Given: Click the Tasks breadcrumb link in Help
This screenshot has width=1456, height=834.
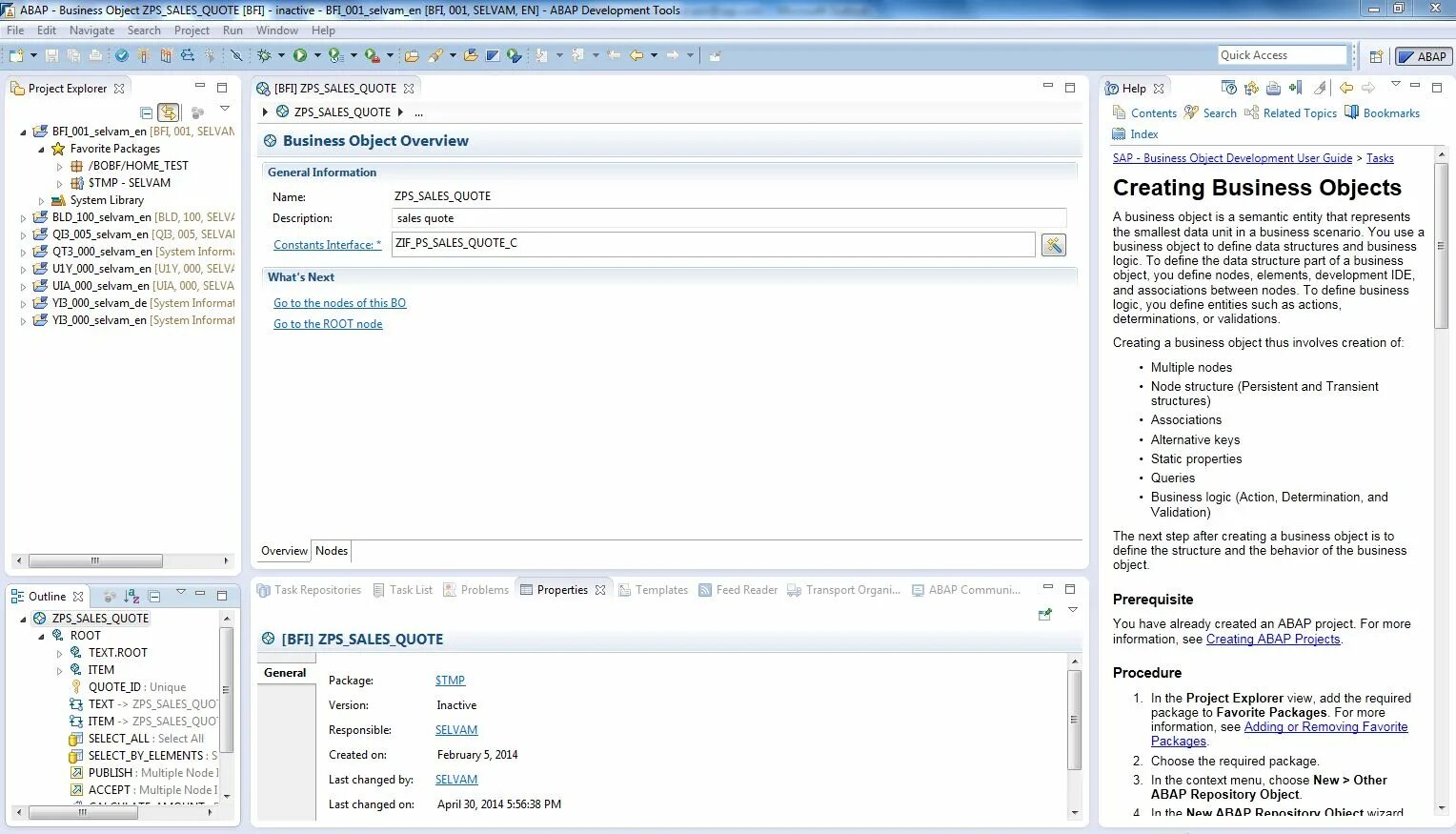Looking at the screenshot, I should [1380, 158].
